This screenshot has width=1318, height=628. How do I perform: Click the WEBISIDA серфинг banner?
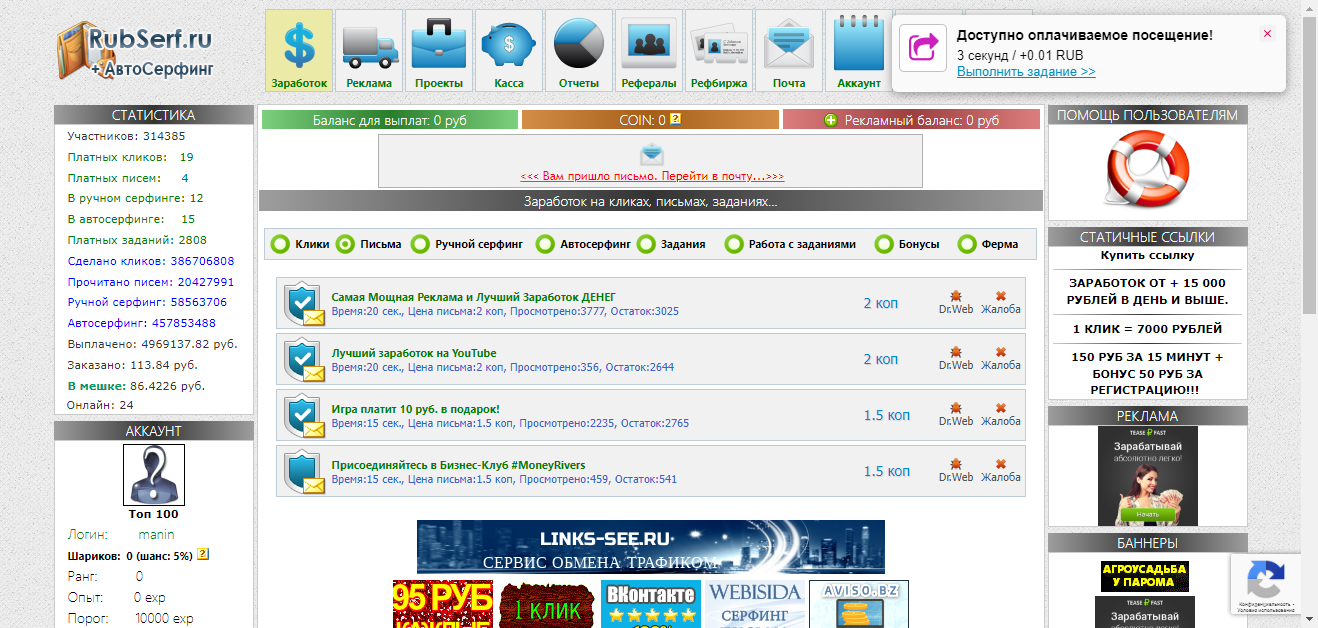(755, 604)
